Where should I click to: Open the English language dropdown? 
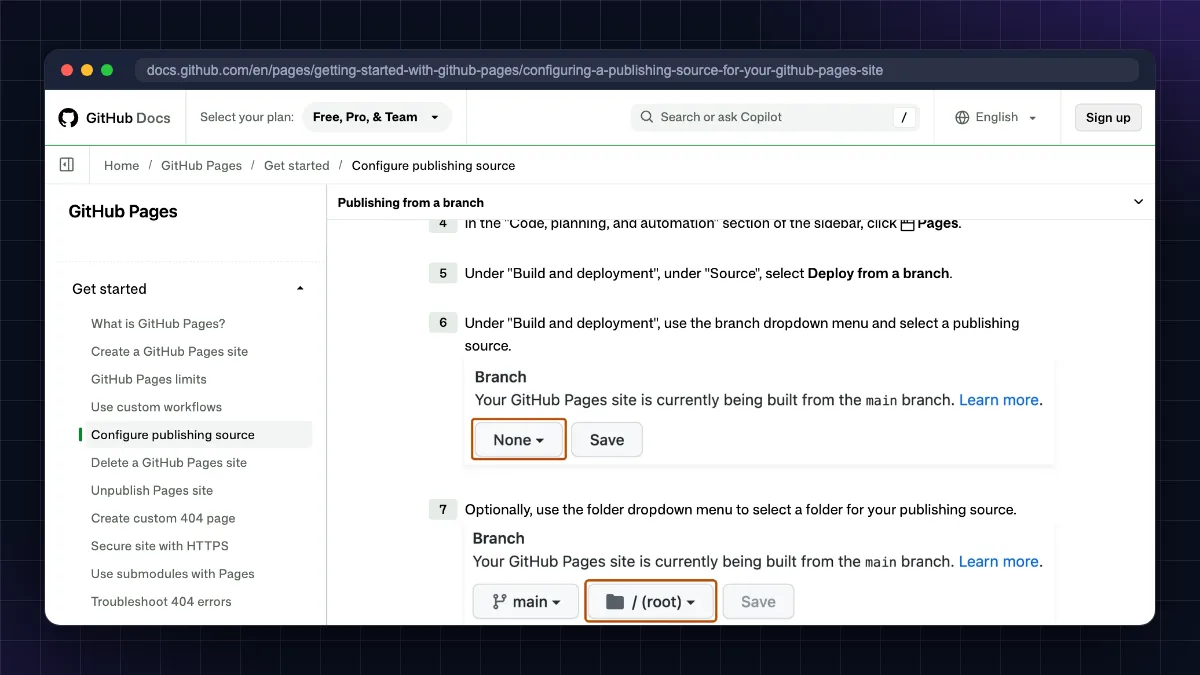(996, 117)
